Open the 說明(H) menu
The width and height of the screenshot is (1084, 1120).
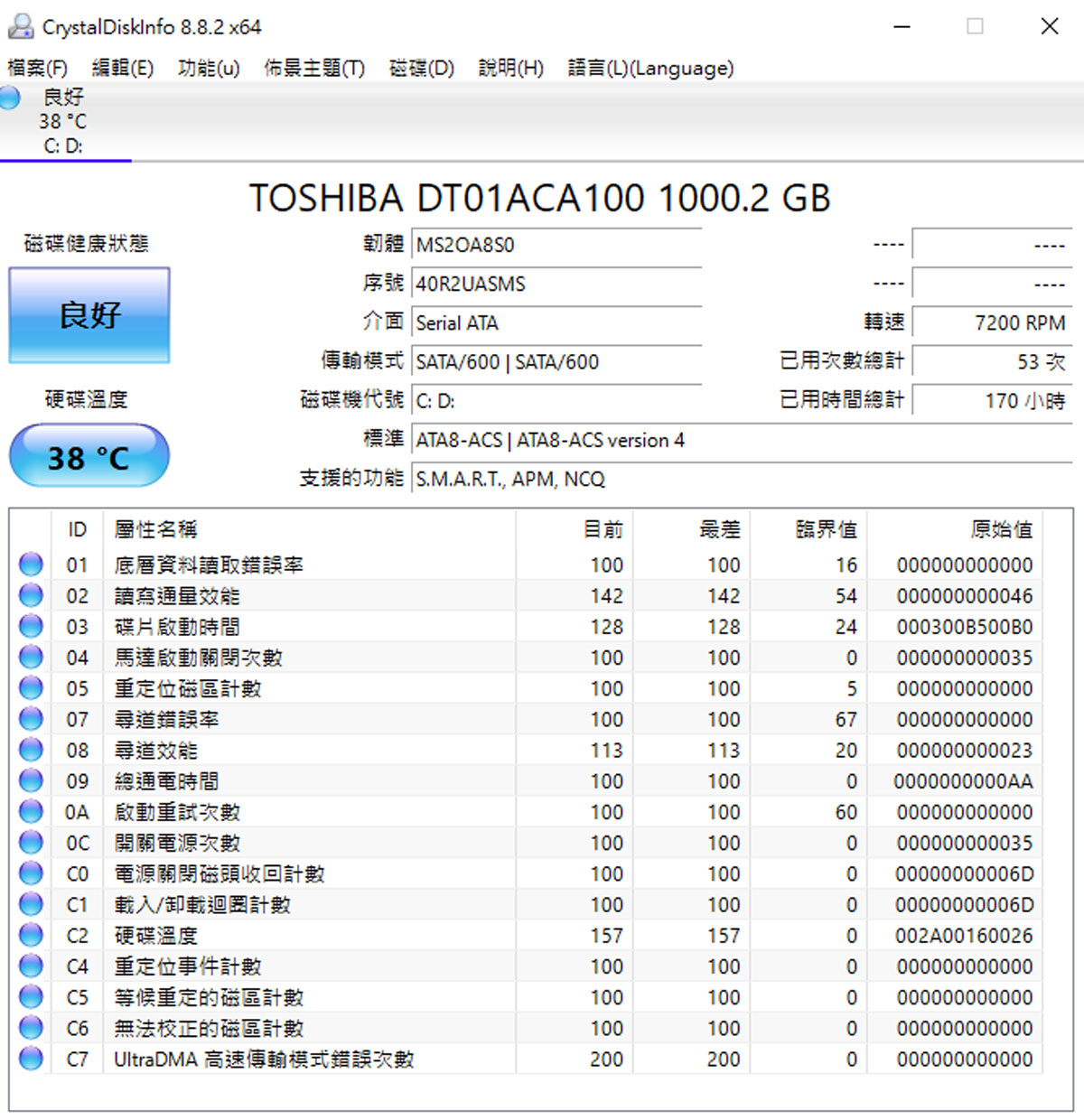pos(510,68)
